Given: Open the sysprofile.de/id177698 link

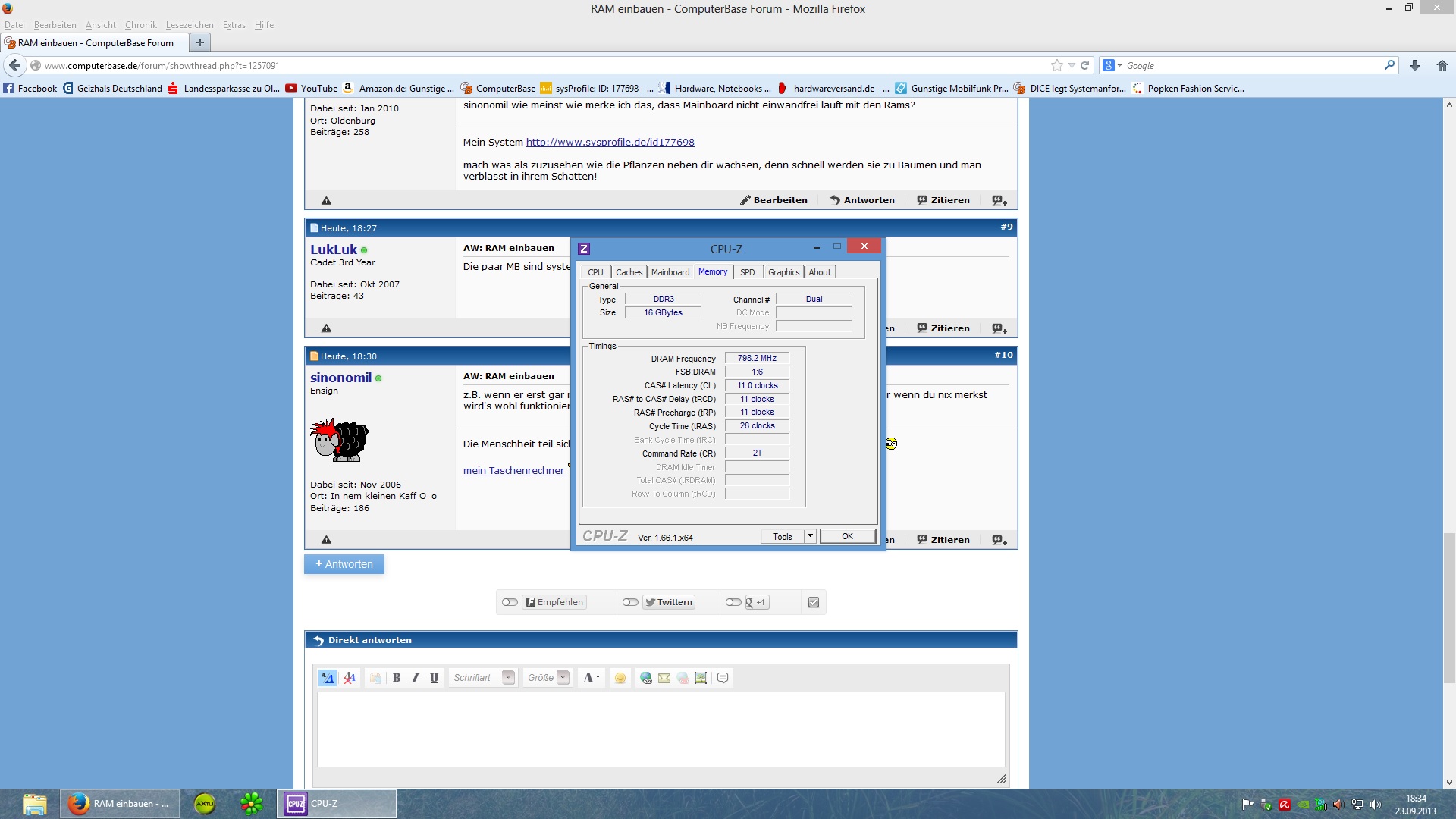Looking at the screenshot, I should click(x=610, y=143).
